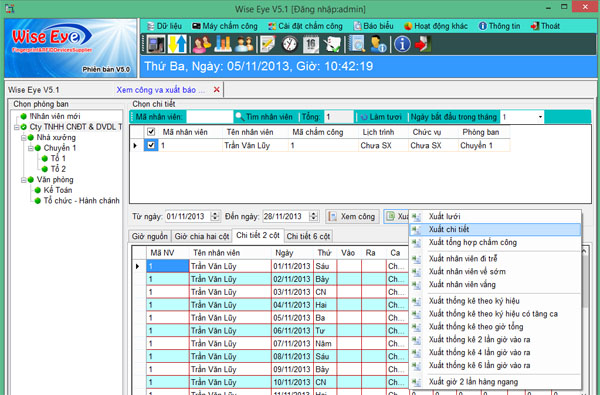Image resolution: width=600 pixels, height=395 pixels.
Task: Open the man and woman users icon
Action: 244,44
